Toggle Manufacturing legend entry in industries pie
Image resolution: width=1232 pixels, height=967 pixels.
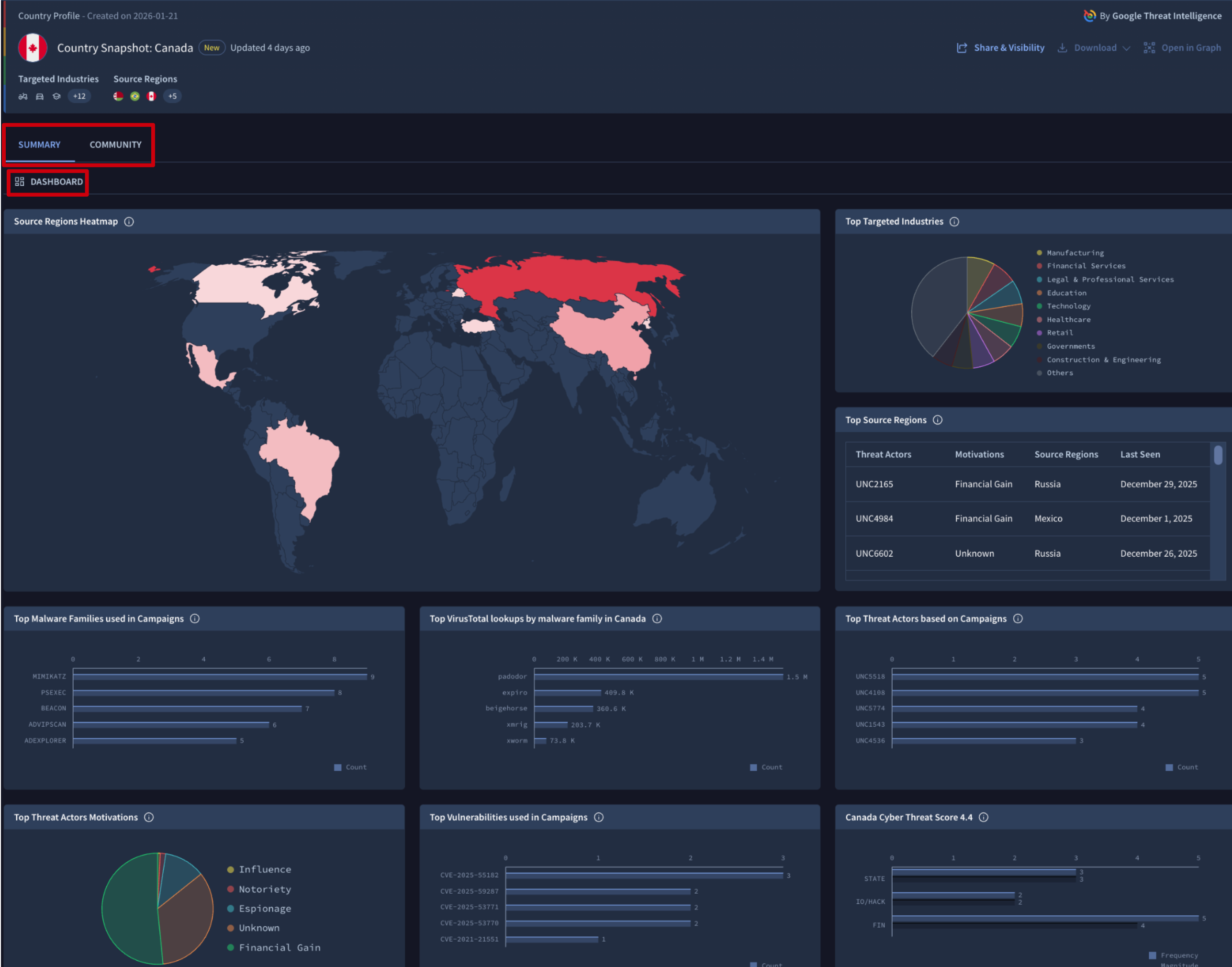tap(1074, 252)
